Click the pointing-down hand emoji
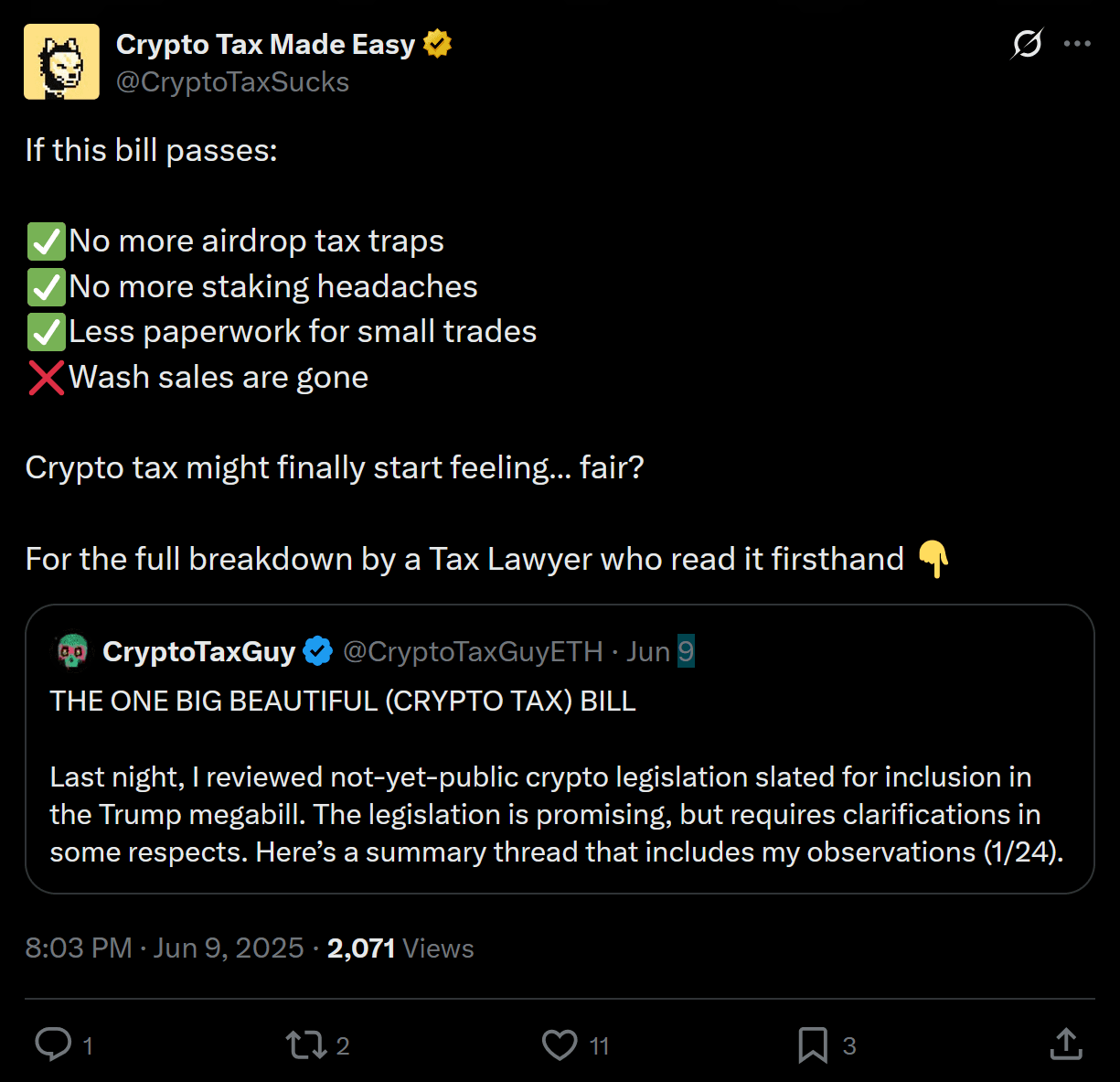 [x=933, y=558]
